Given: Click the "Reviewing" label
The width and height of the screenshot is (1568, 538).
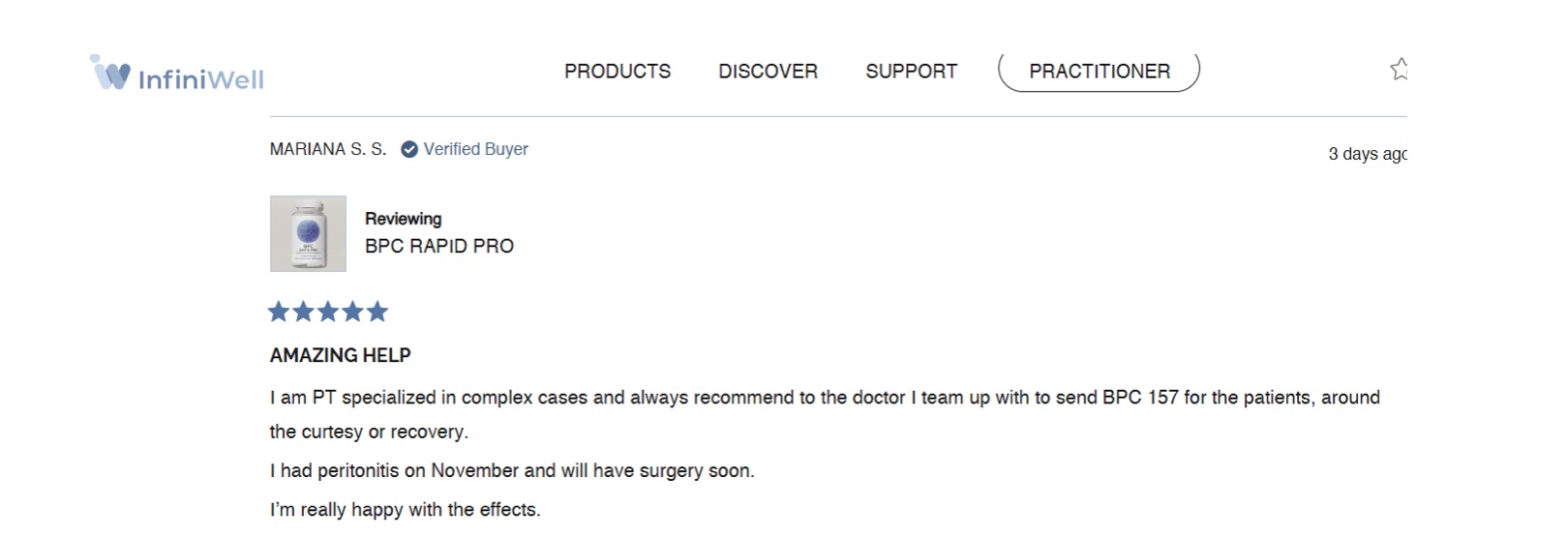Looking at the screenshot, I should tap(403, 219).
